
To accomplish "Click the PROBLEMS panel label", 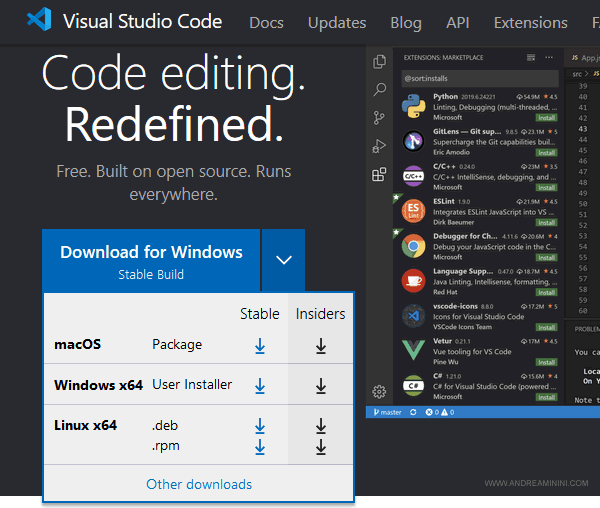I will [x=587, y=329].
